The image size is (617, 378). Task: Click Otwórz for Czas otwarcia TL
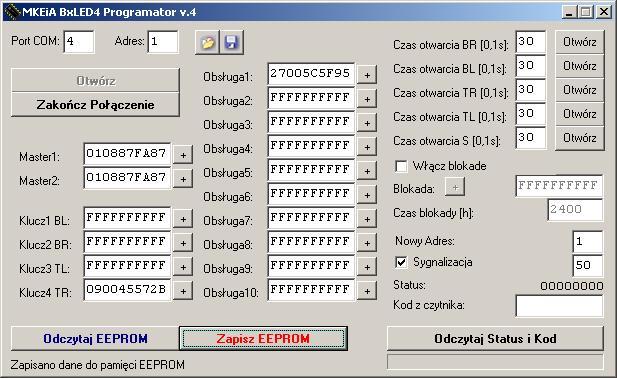580,114
